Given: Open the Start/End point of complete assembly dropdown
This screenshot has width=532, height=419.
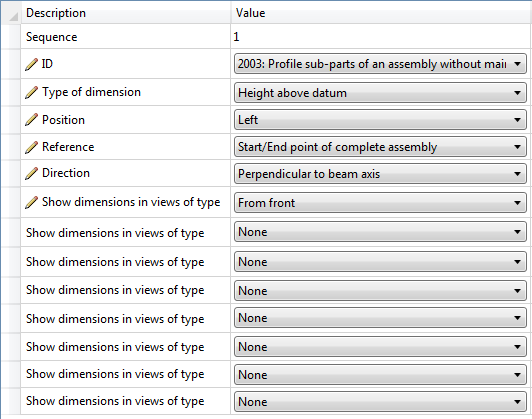Looking at the screenshot, I should point(380,147).
